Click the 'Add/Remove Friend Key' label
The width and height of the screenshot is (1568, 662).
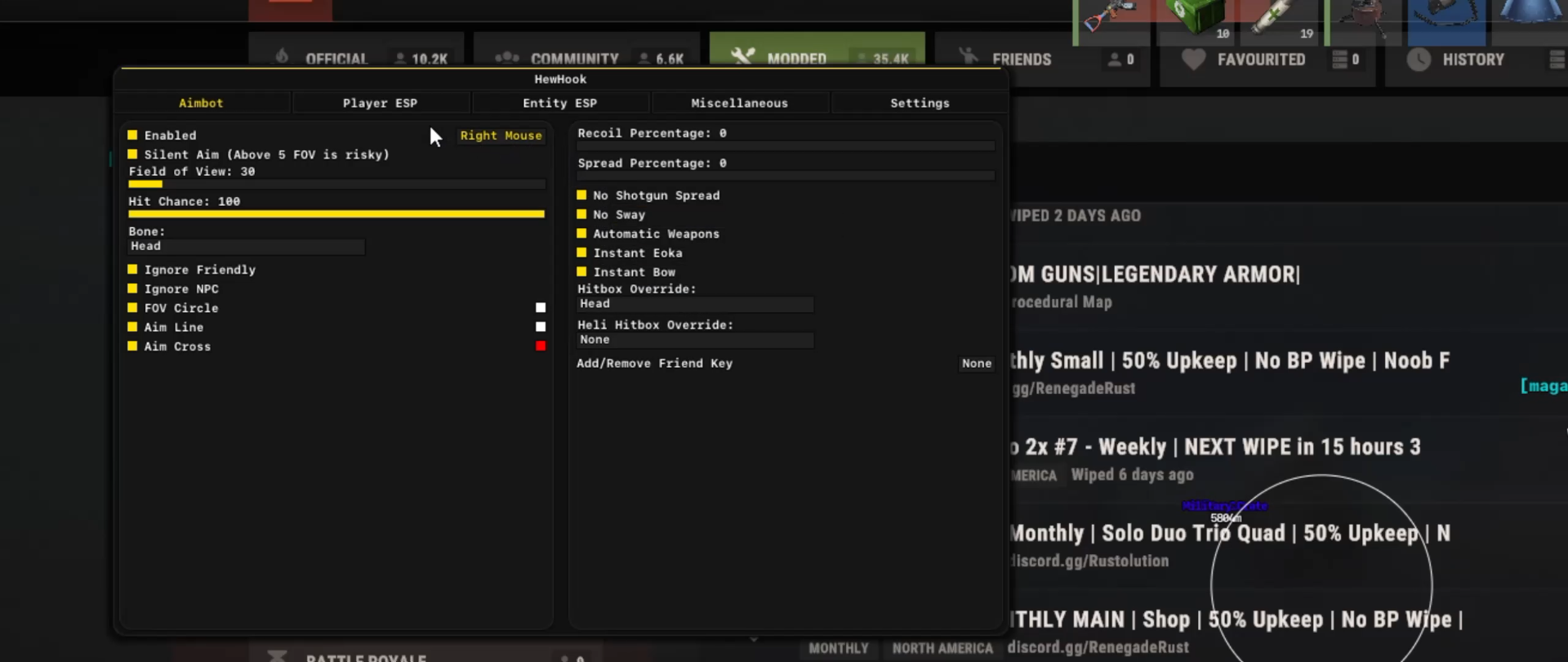pos(655,364)
